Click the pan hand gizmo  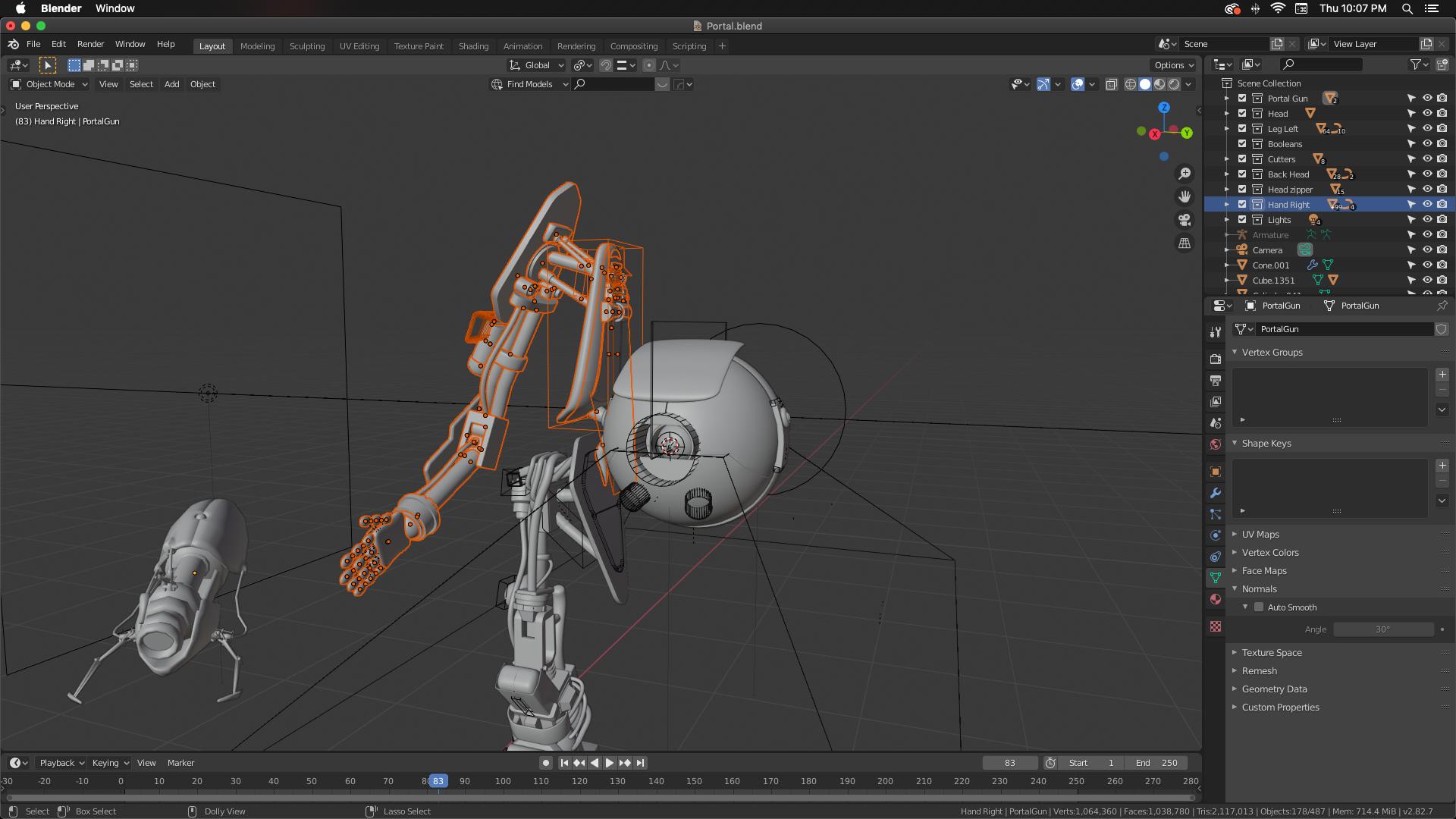pos(1185,196)
